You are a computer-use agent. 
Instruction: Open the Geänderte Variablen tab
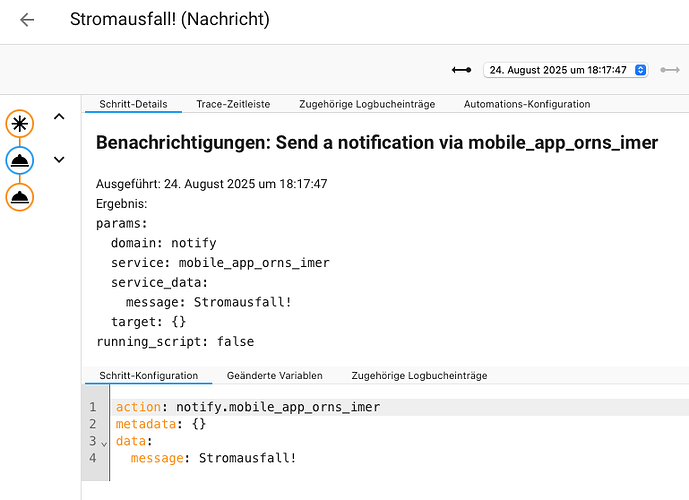pyautogui.click(x=275, y=376)
